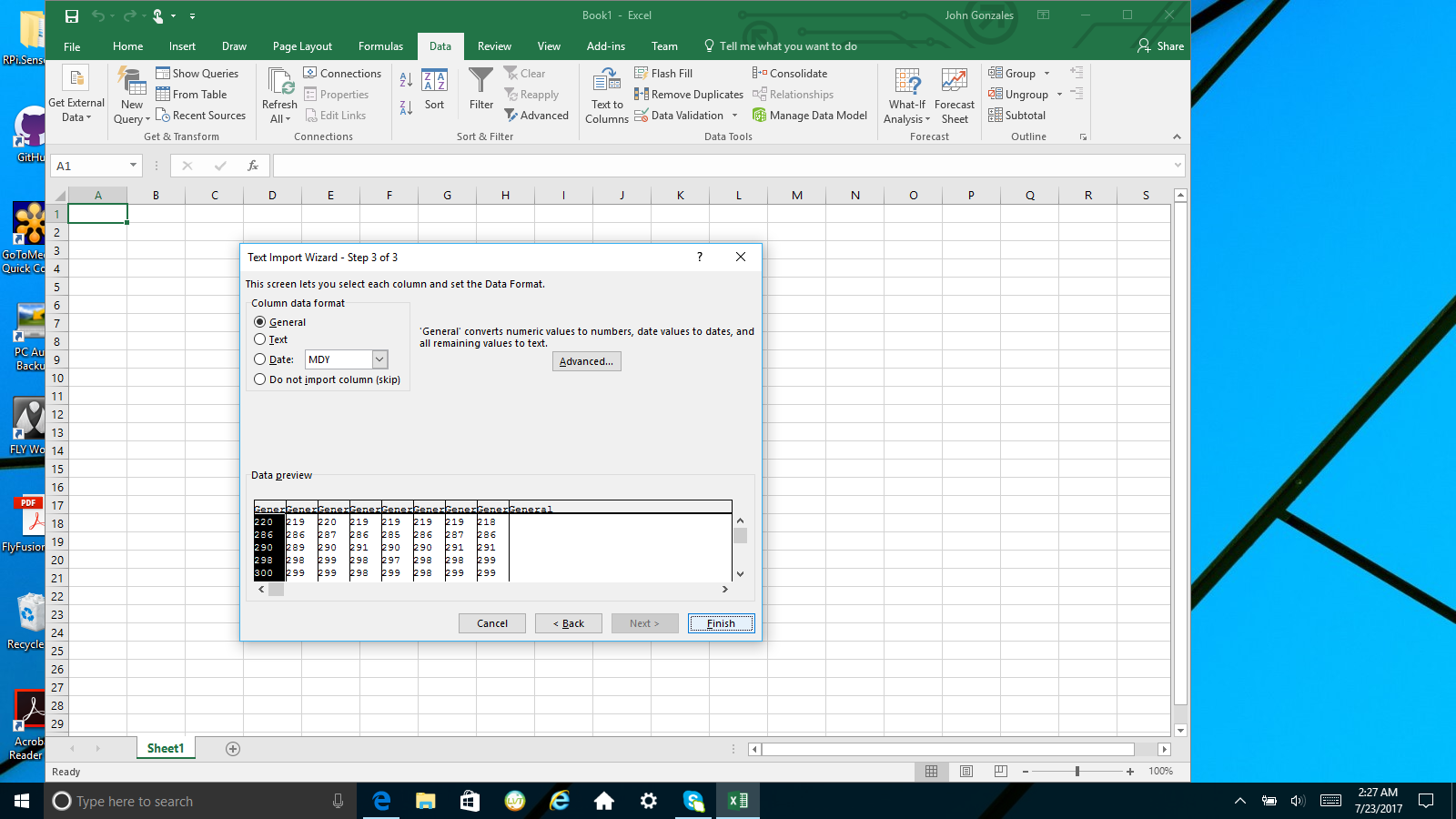Open the MDY date format dropdown
Image resolution: width=1456 pixels, height=819 pixels.
[379, 359]
